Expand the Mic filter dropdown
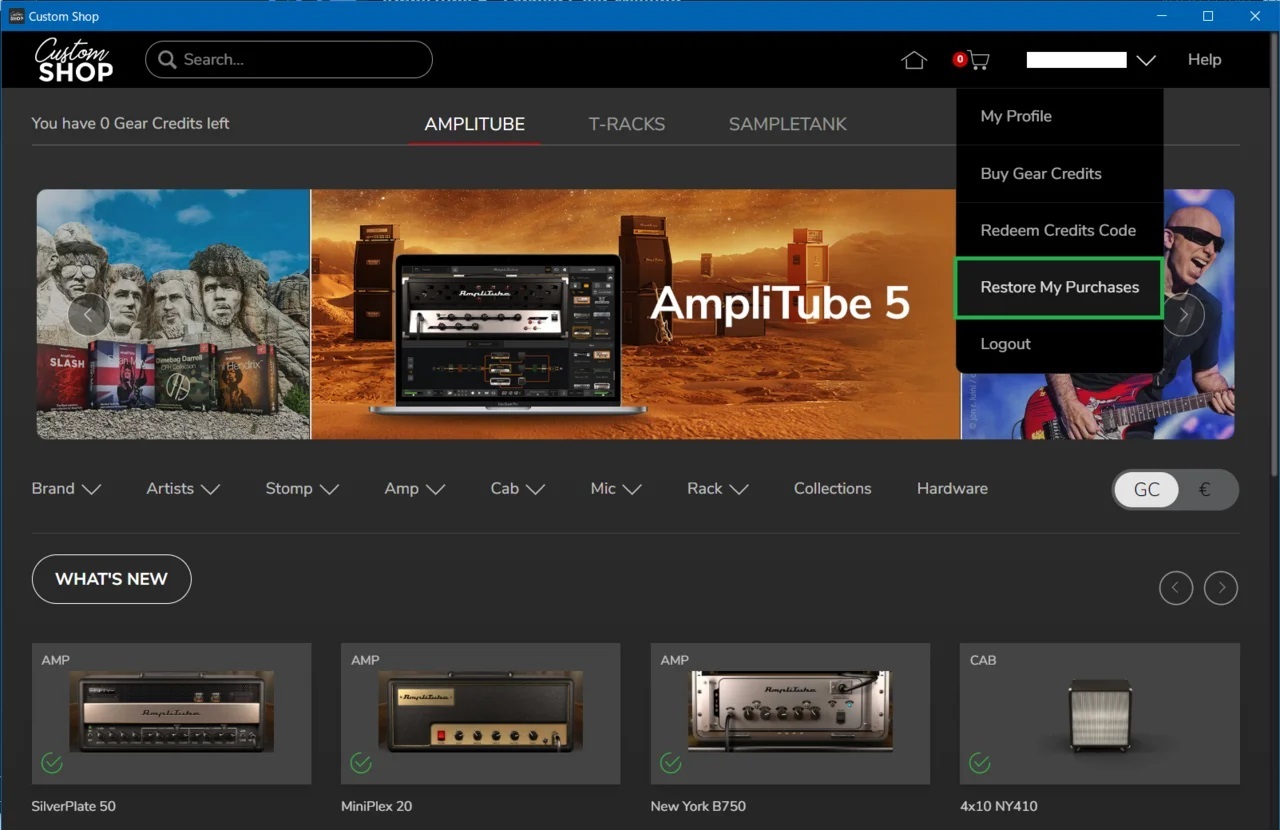 click(616, 489)
